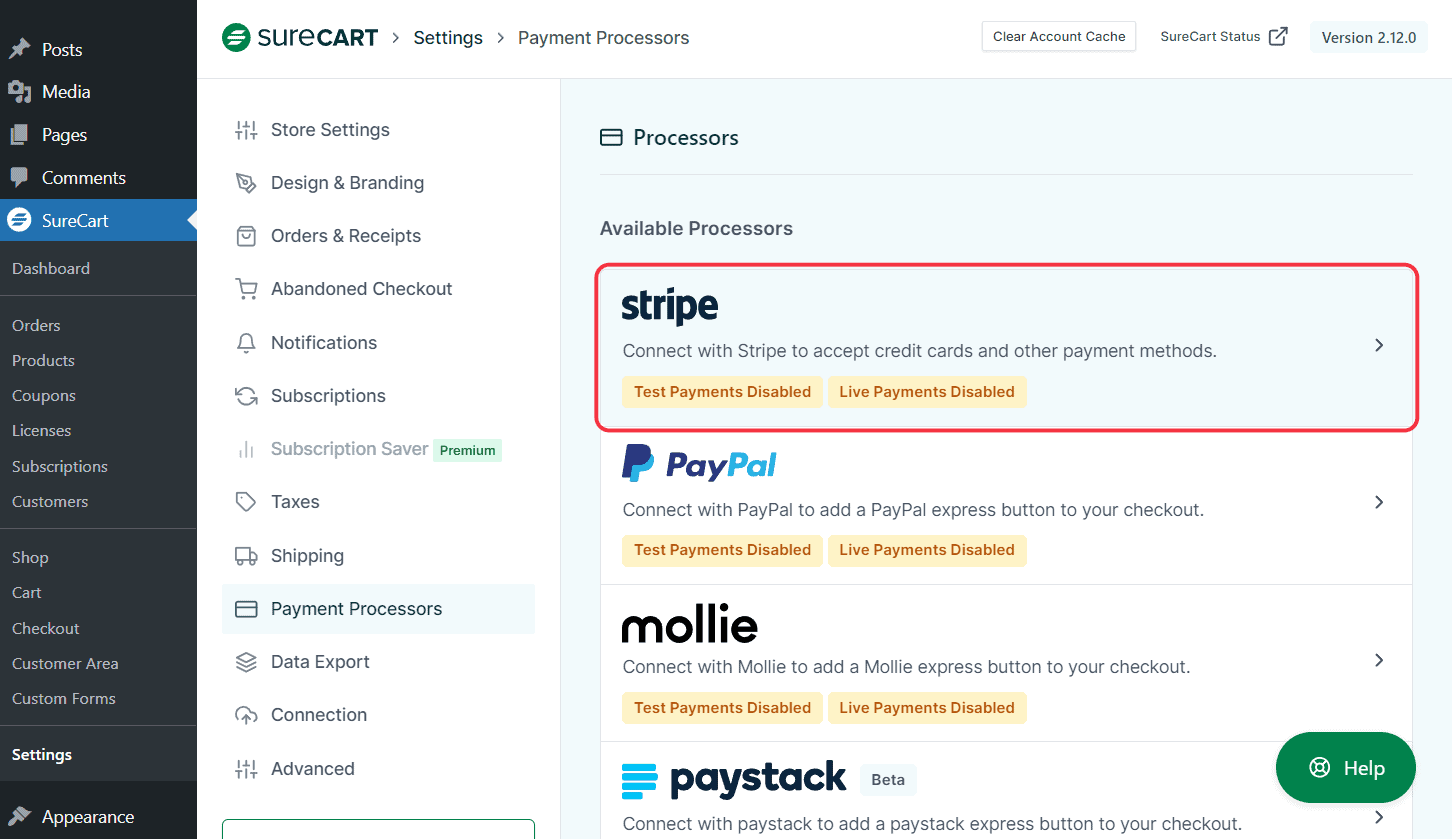1452x839 pixels.
Task: Click the Posts pin icon in the WordPress menu
Action: 19,49
